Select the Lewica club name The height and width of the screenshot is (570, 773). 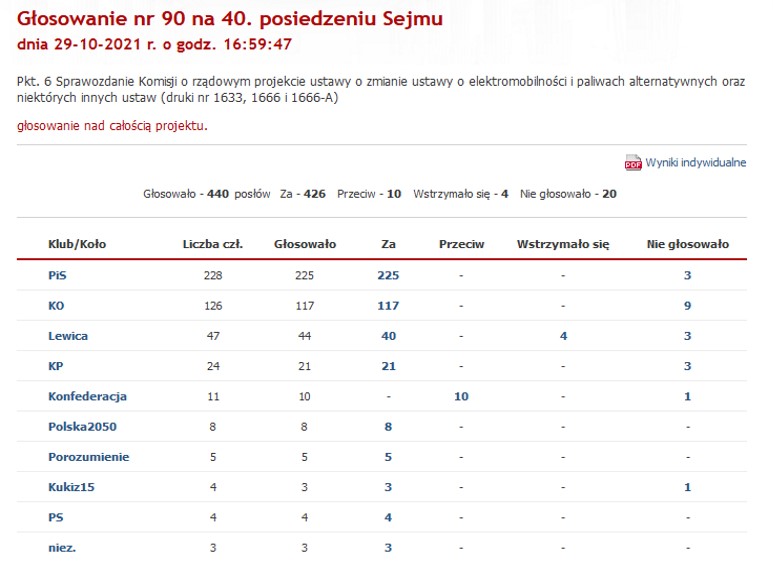click(68, 336)
